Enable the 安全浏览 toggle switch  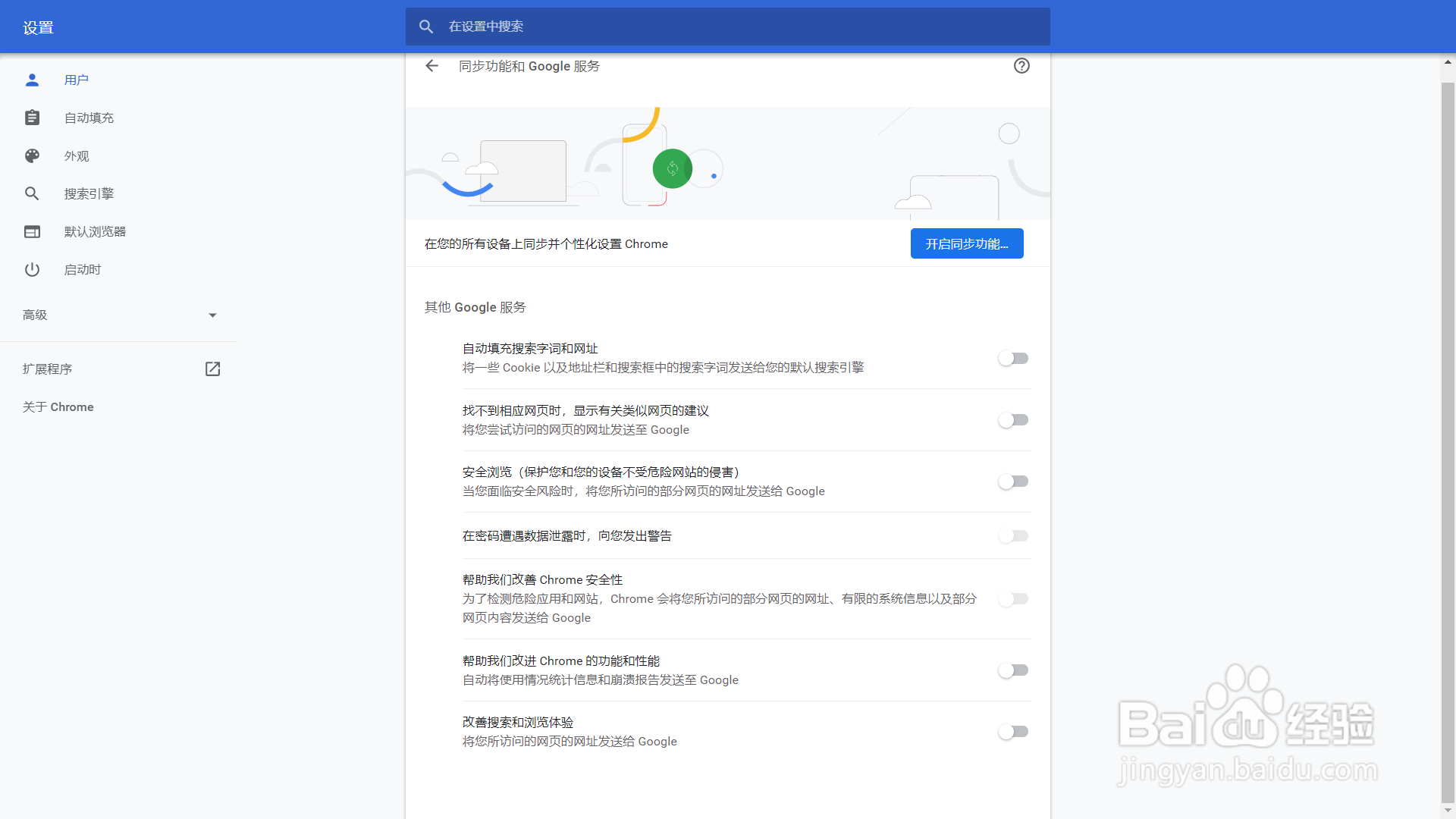[1013, 482]
